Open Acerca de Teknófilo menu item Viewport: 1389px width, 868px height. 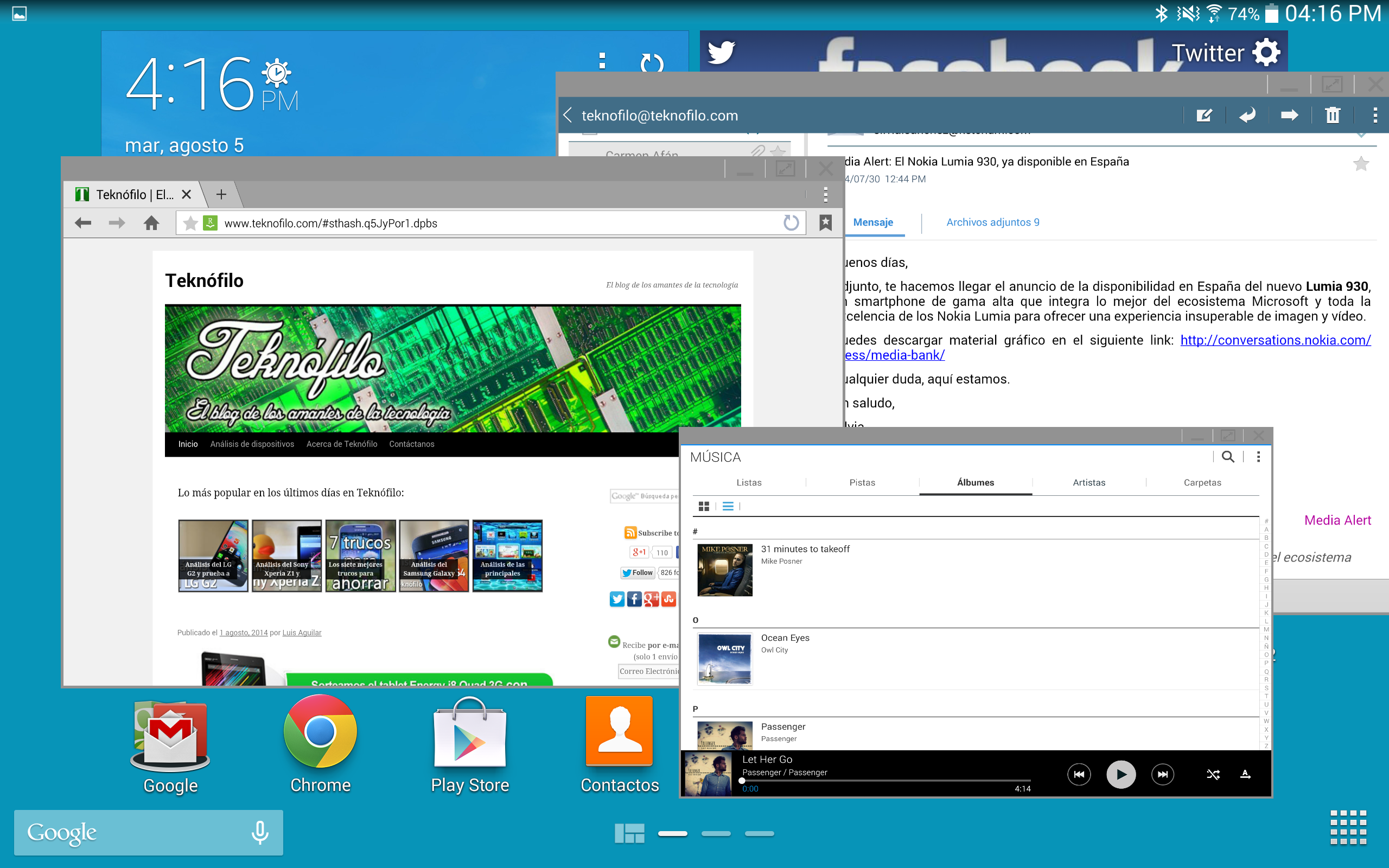pyautogui.click(x=341, y=444)
